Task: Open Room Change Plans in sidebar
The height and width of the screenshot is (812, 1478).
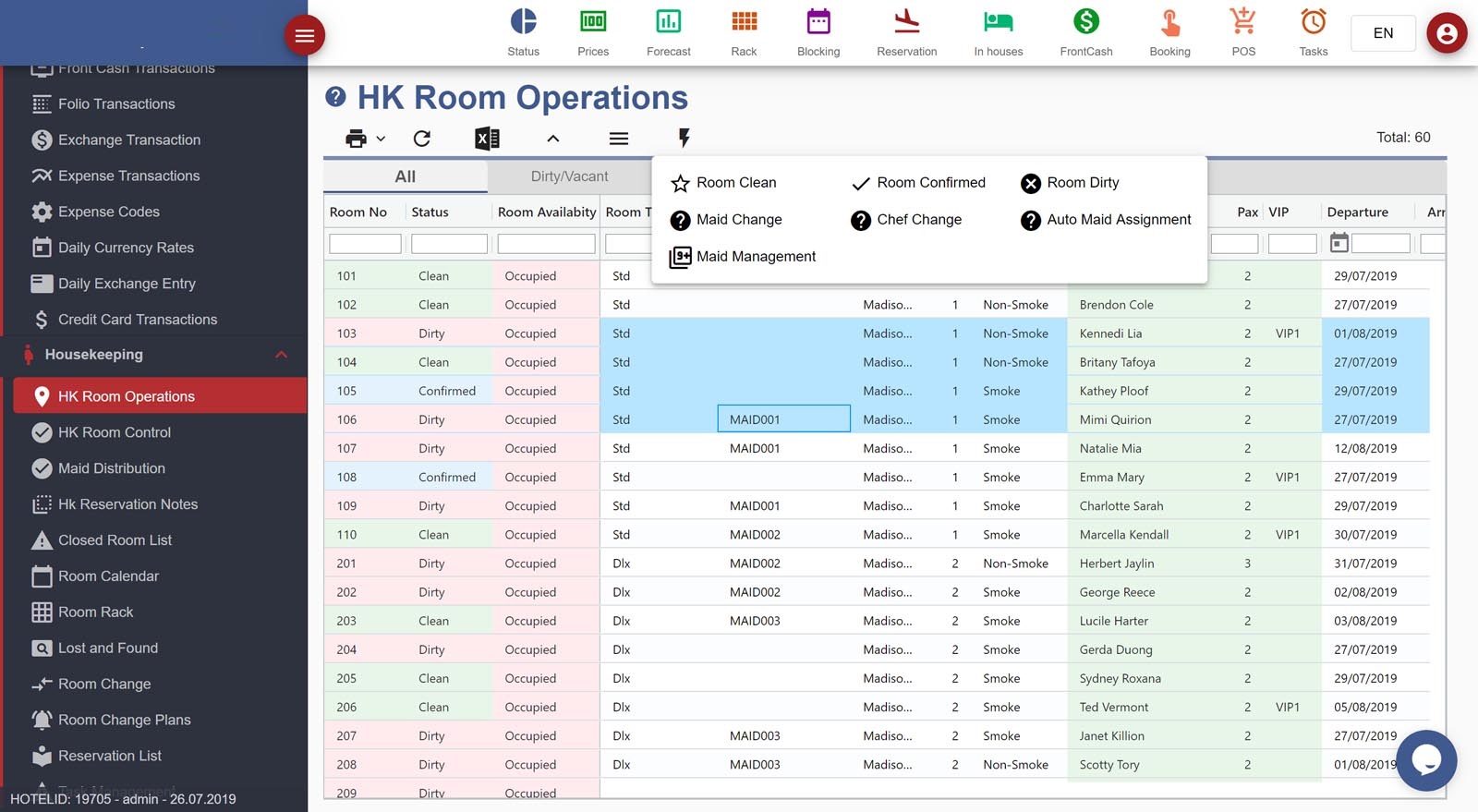Action: coord(124,721)
